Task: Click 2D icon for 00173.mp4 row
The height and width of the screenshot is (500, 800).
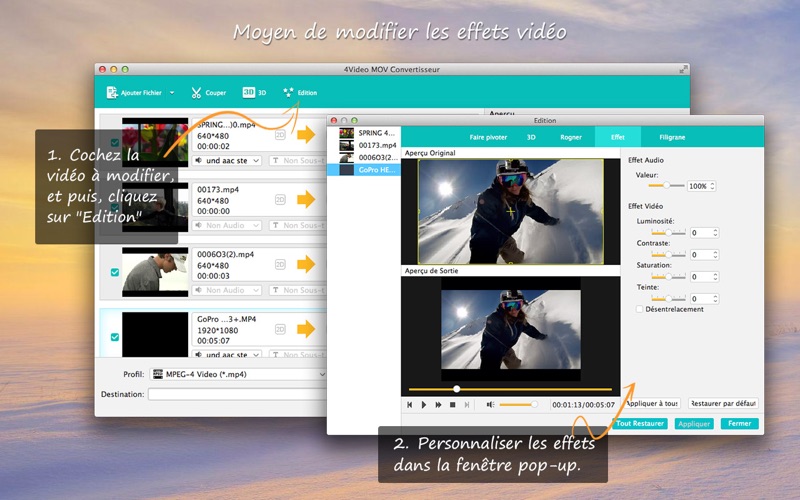Action: pyautogui.click(x=280, y=200)
